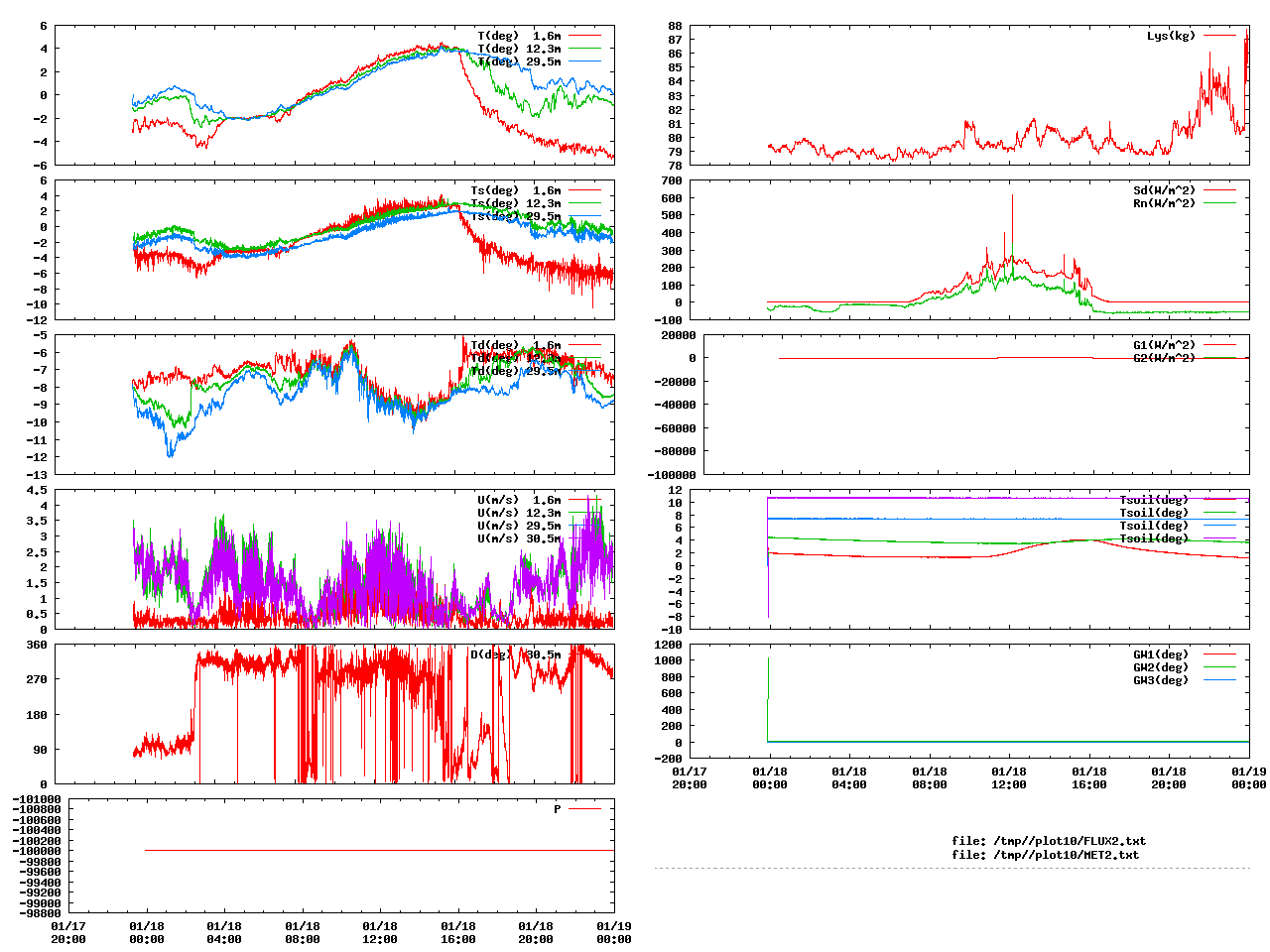Click the green line sample beside 'Rn(W/m^2)'
This screenshot has width=1270, height=952.
1219,203
